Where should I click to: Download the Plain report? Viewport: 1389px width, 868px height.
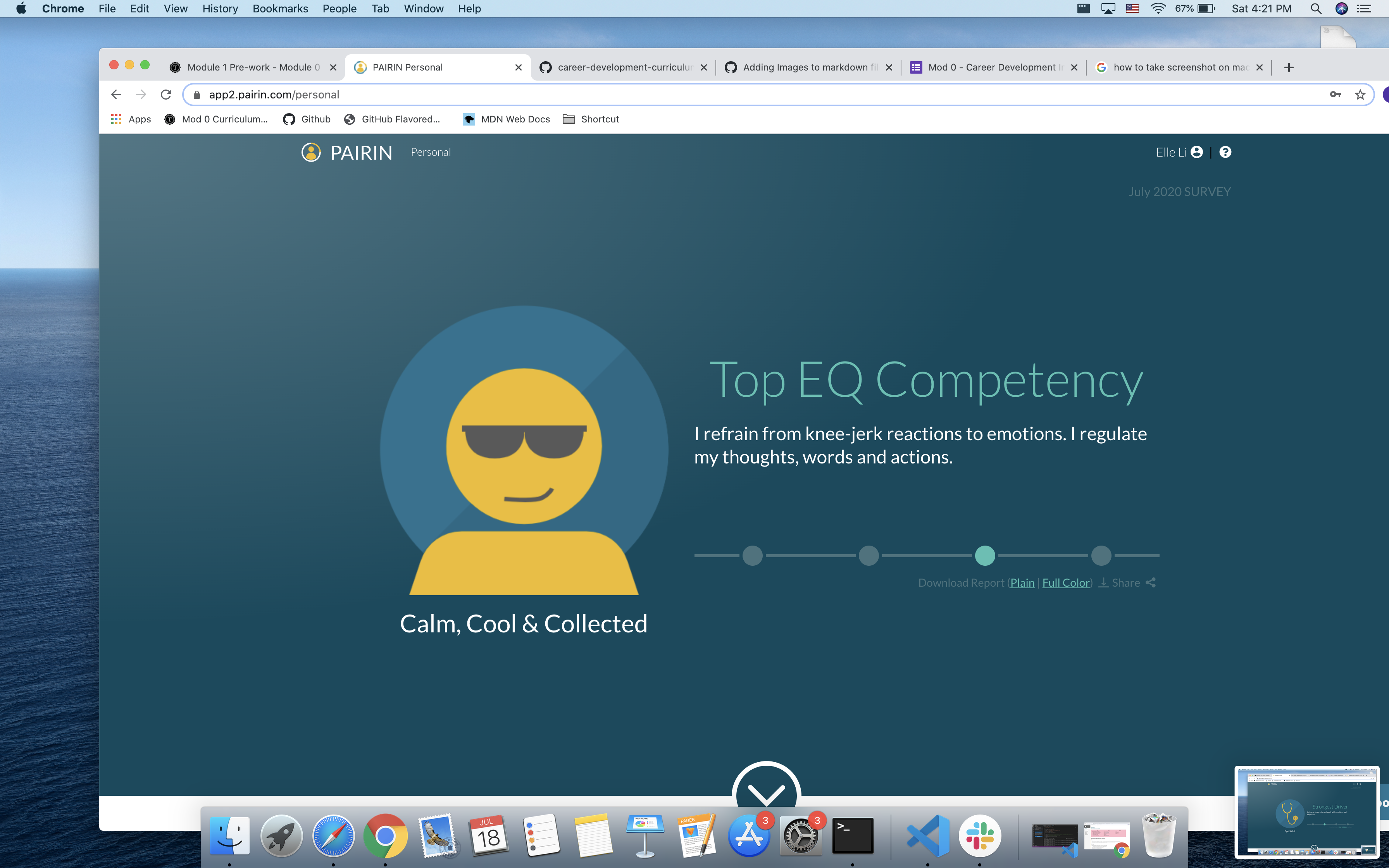[x=1022, y=583]
